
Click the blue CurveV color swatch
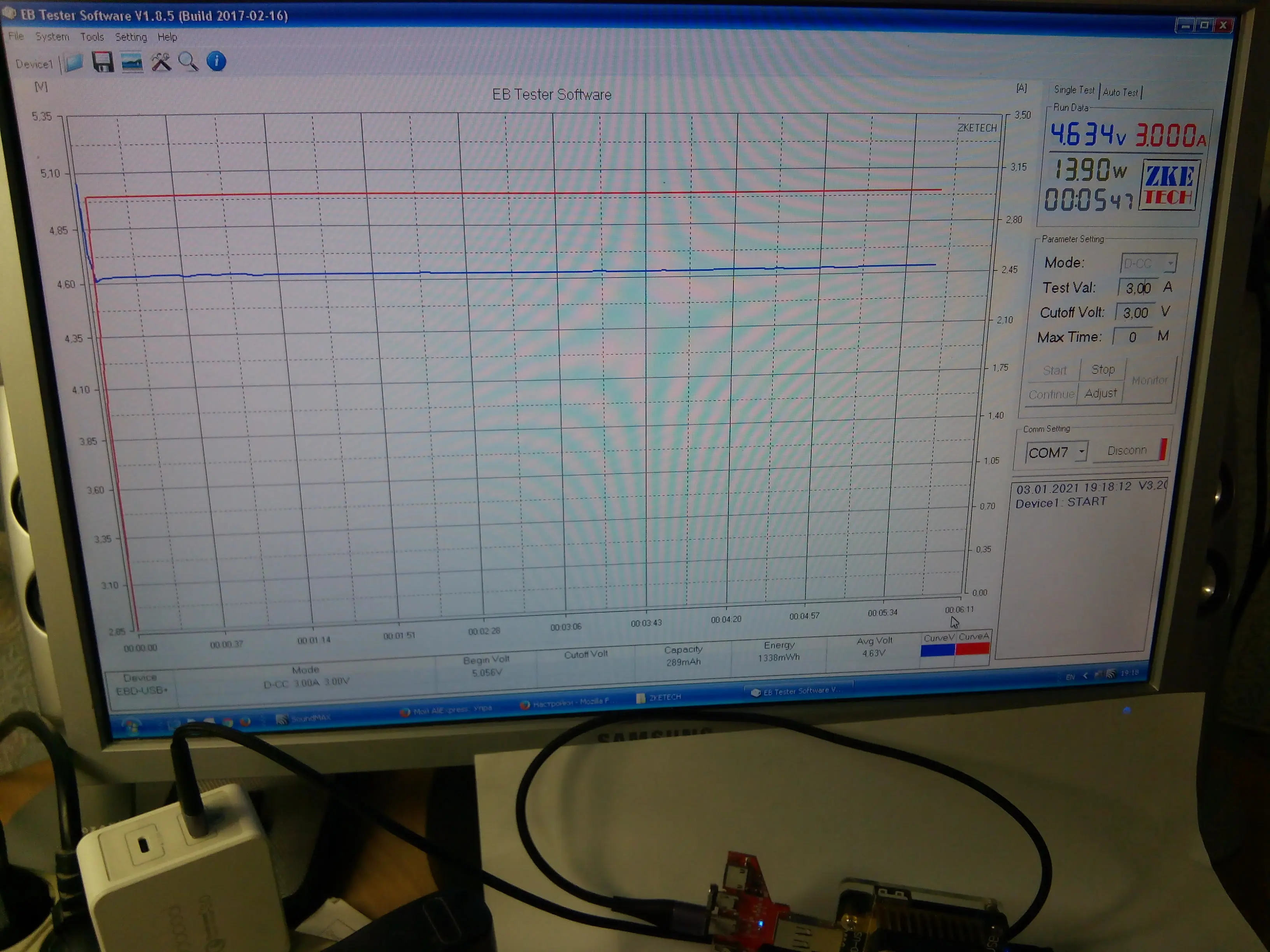click(x=938, y=650)
